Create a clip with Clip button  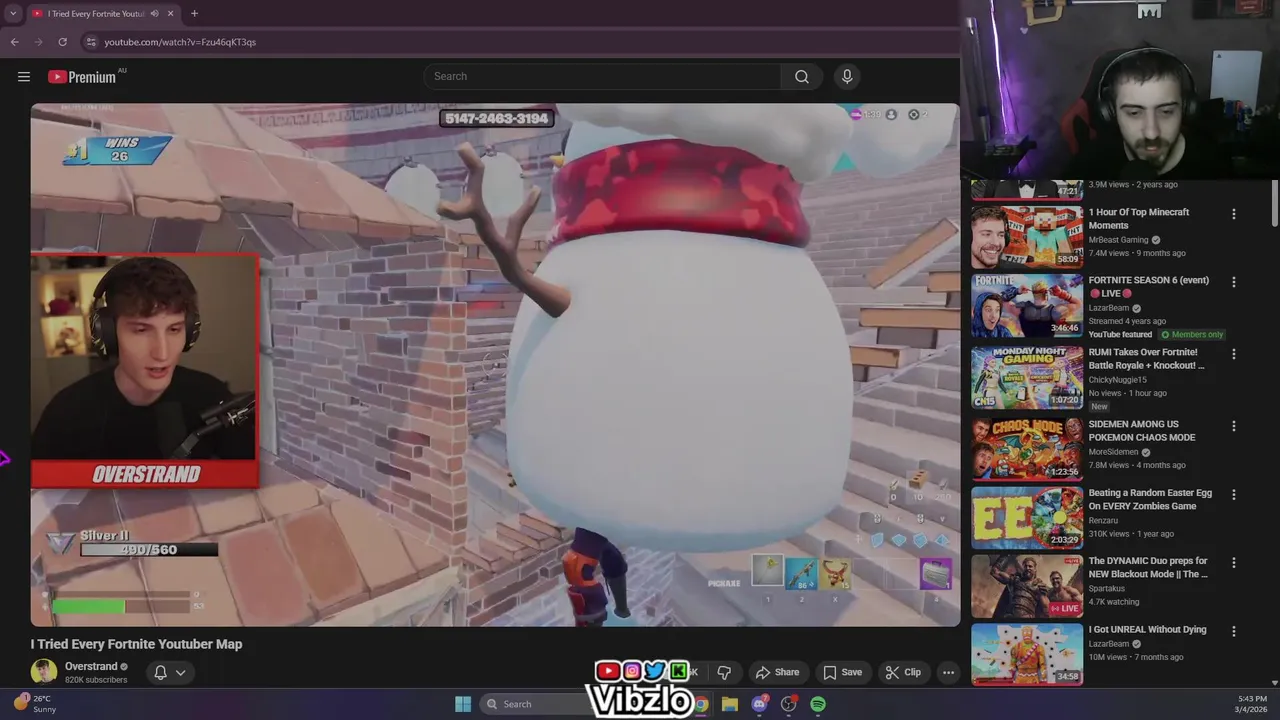coord(903,672)
